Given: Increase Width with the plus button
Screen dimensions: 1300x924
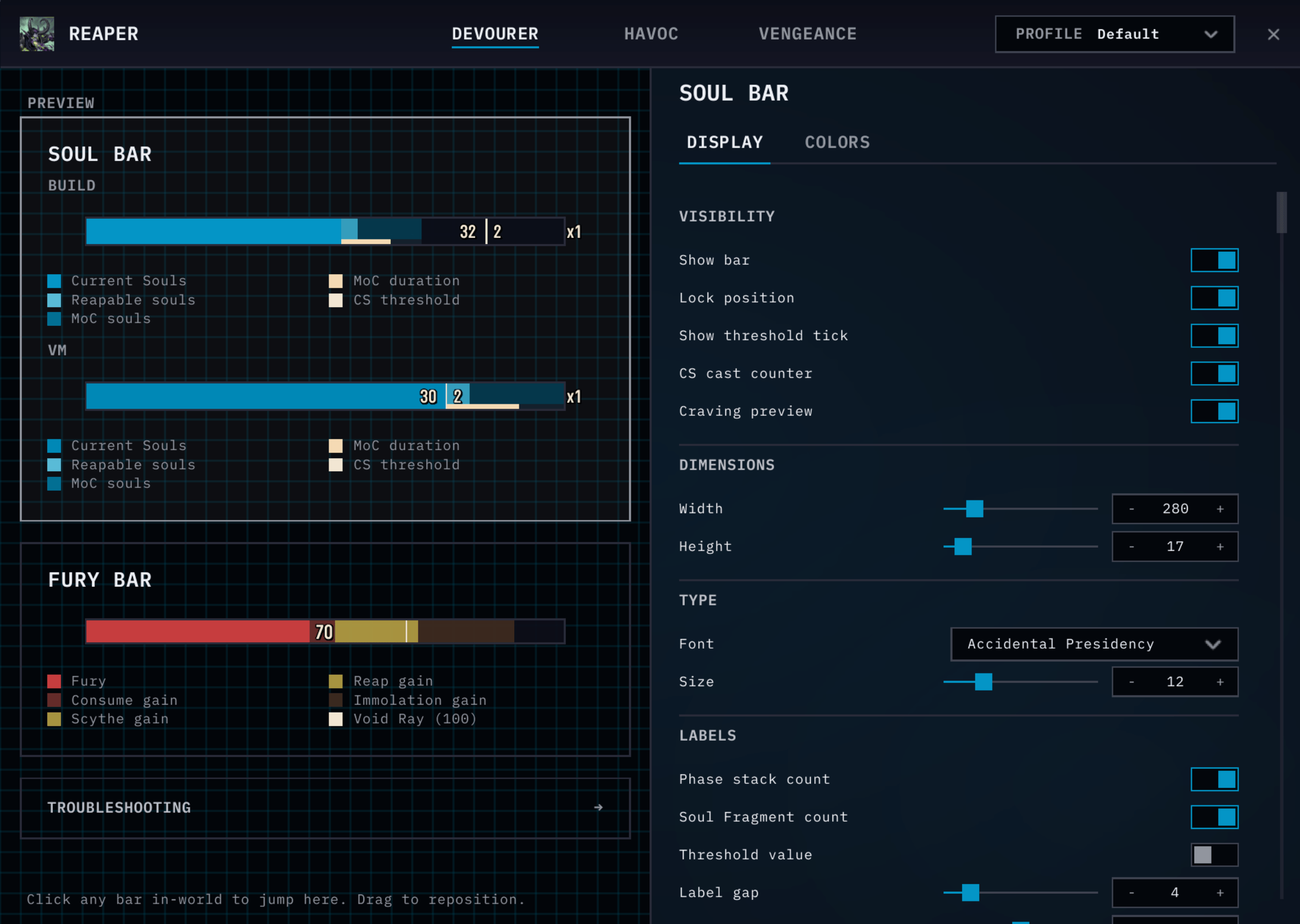Looking at the screenshot, I should point(1220,509).
